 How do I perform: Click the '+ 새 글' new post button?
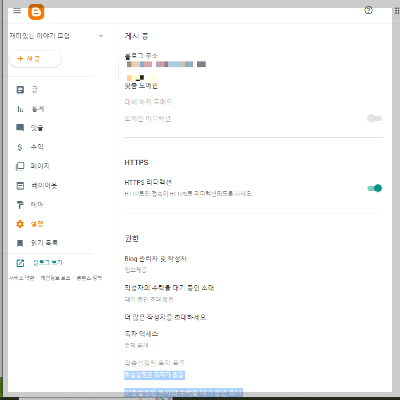click(x=35, y=59)
